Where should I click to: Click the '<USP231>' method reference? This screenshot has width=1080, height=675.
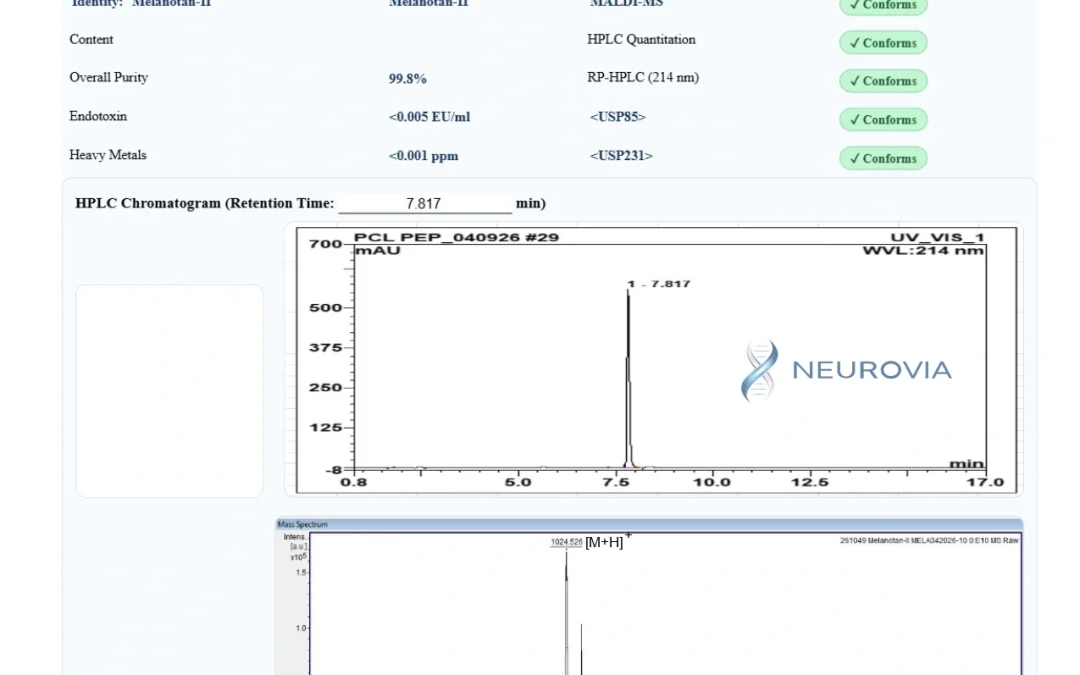pos(621,156)
